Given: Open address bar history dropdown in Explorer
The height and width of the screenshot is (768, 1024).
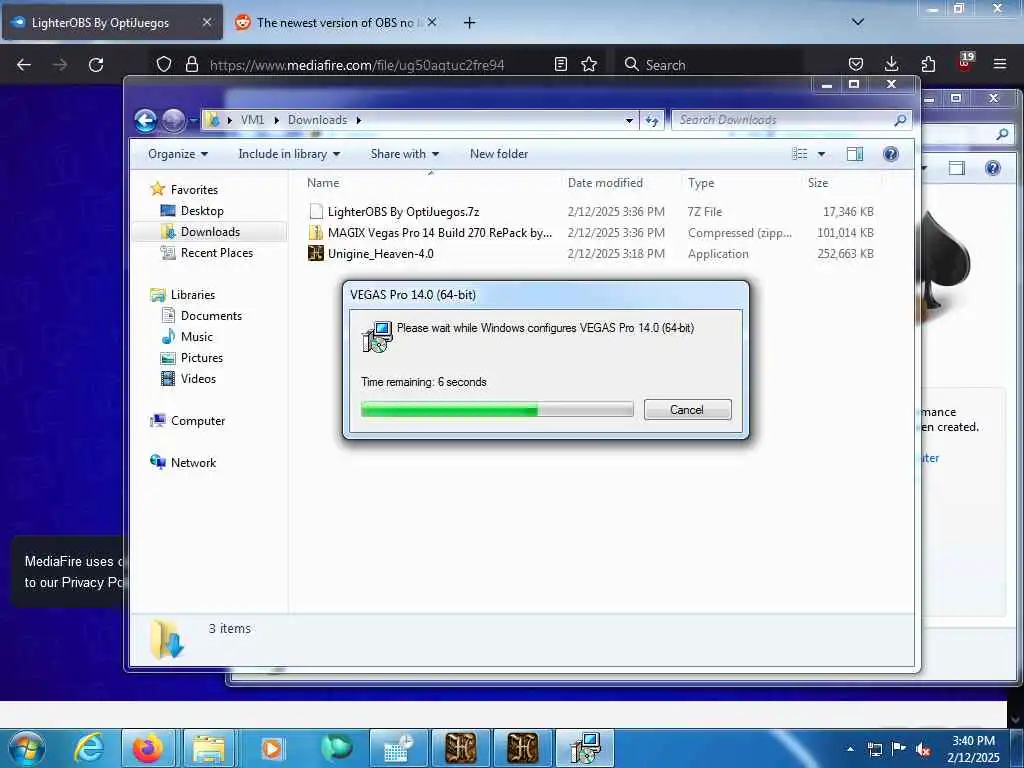Looking at the screenshot, I should click(629, 120).
